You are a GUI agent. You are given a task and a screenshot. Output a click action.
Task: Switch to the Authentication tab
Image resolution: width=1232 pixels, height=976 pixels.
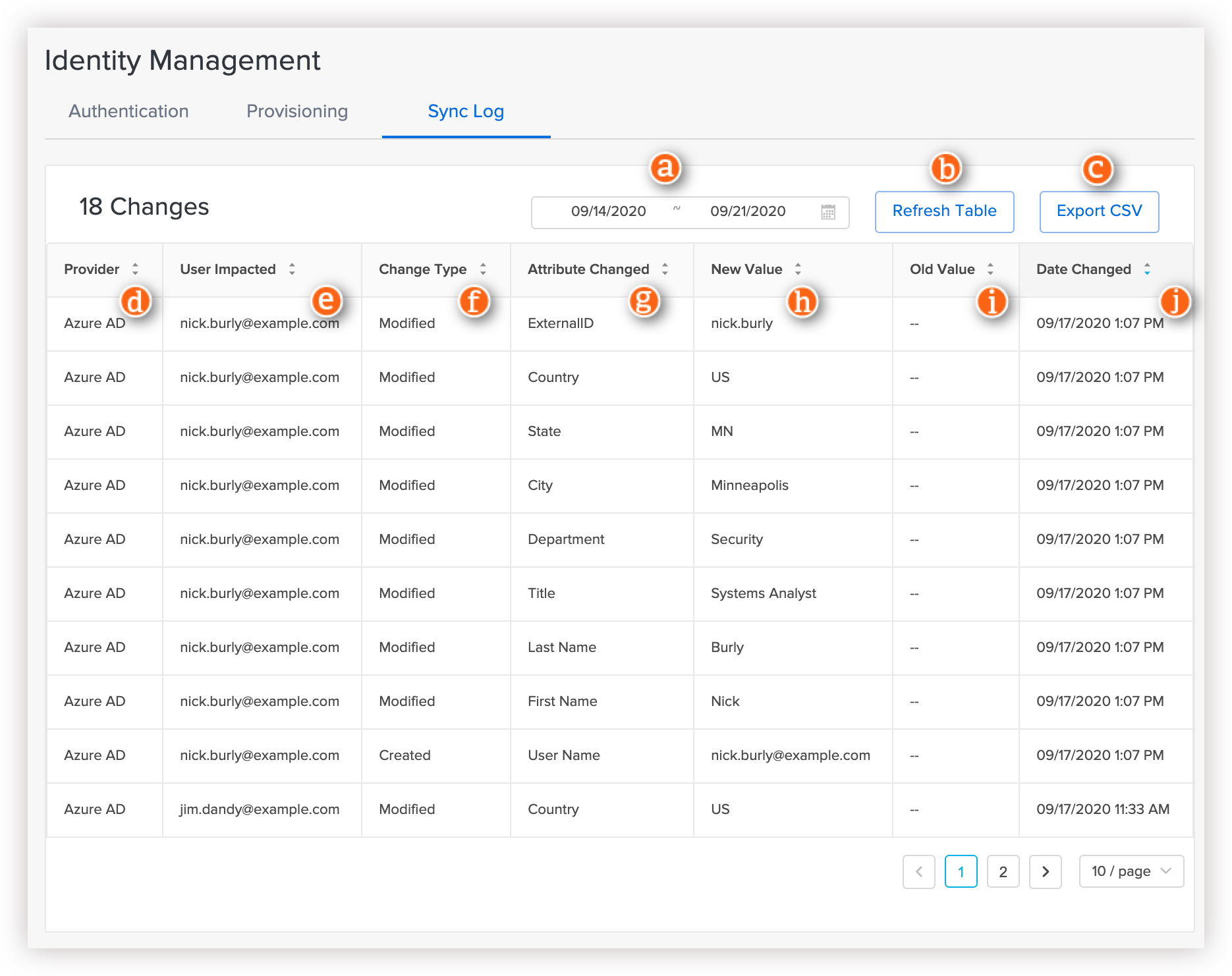128,111
